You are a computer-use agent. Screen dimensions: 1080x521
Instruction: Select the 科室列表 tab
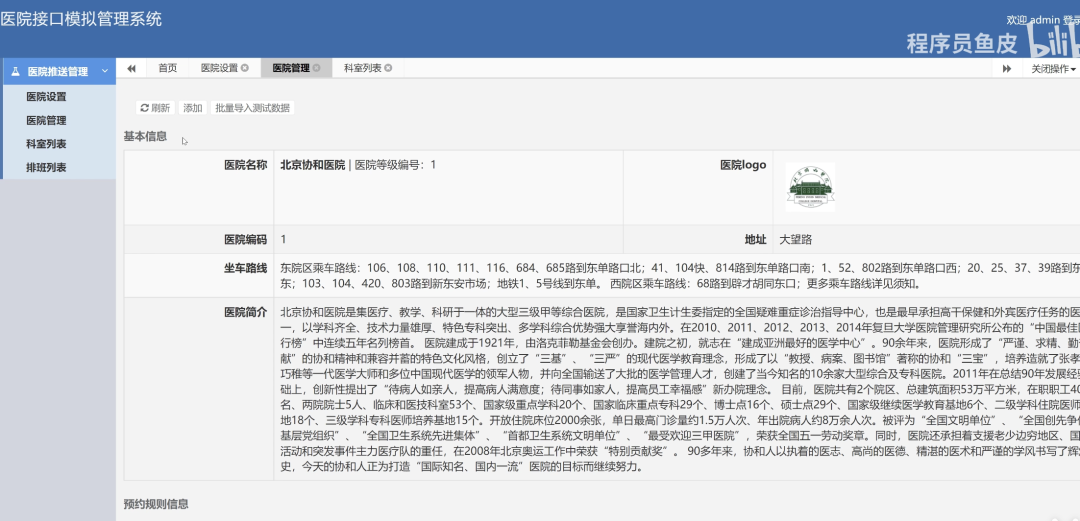pos(362,68)
